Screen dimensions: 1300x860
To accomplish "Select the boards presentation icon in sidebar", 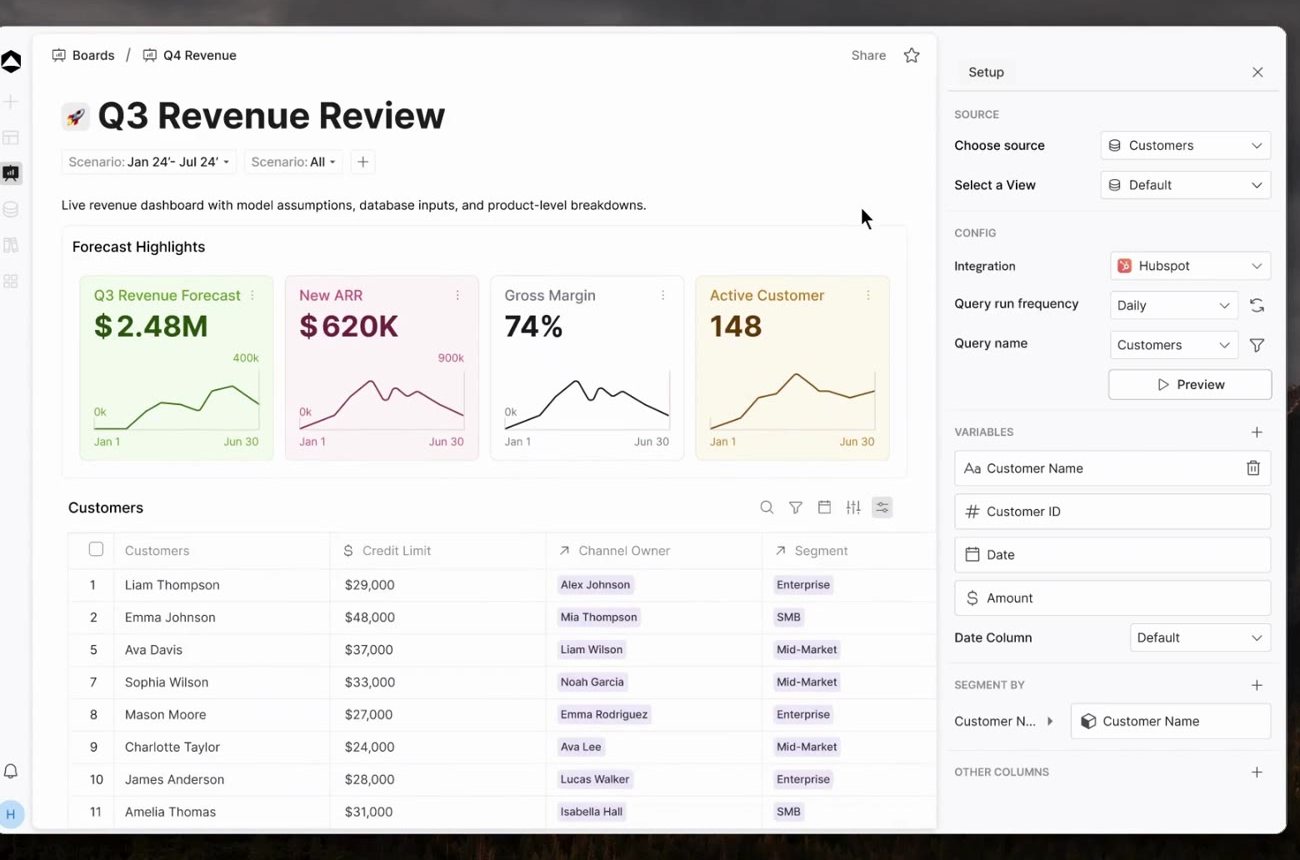I will pos(11,173).
